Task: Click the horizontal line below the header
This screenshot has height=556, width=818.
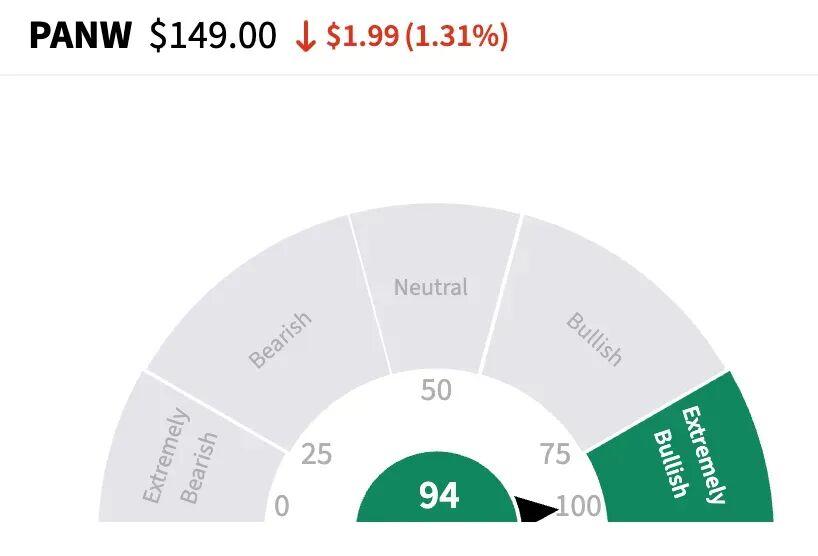Action: tap(409, 75)
